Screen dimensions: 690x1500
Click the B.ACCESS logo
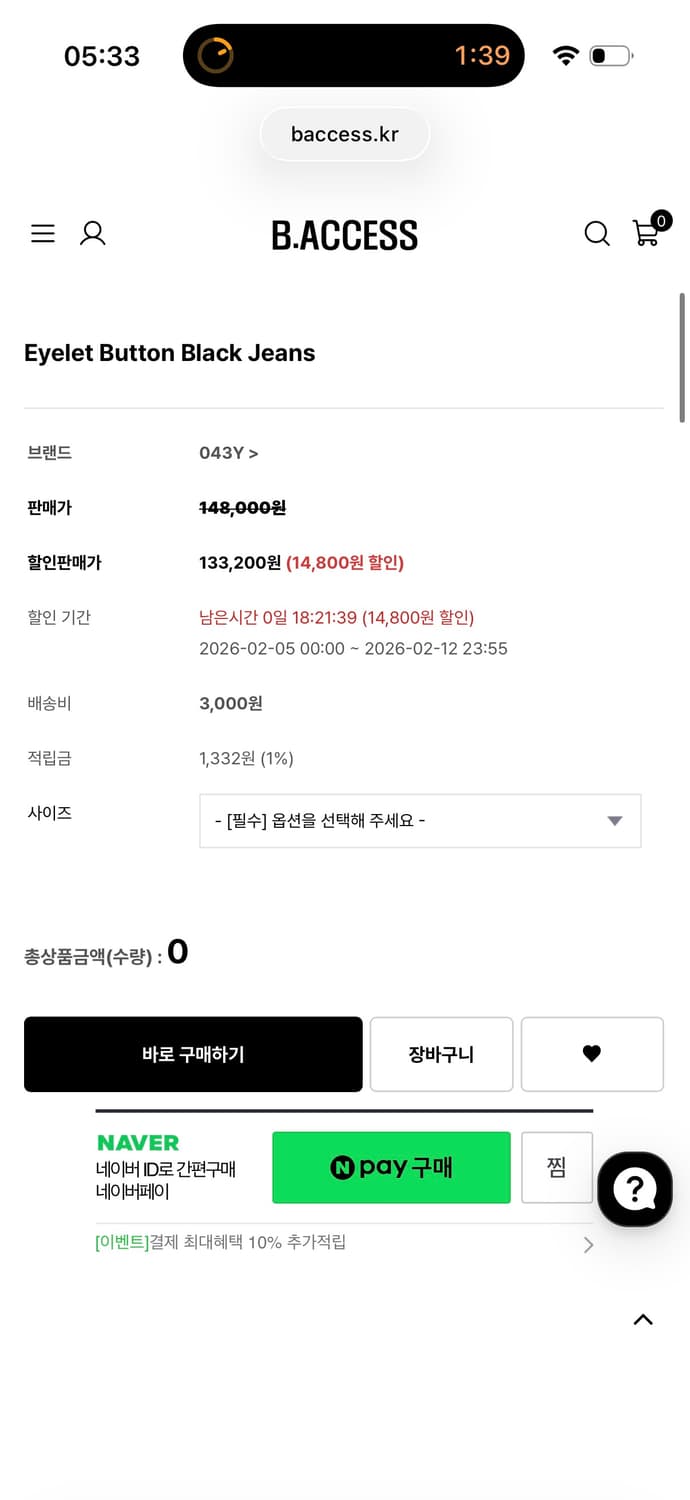pyautogui.click(x=345, y=235)
